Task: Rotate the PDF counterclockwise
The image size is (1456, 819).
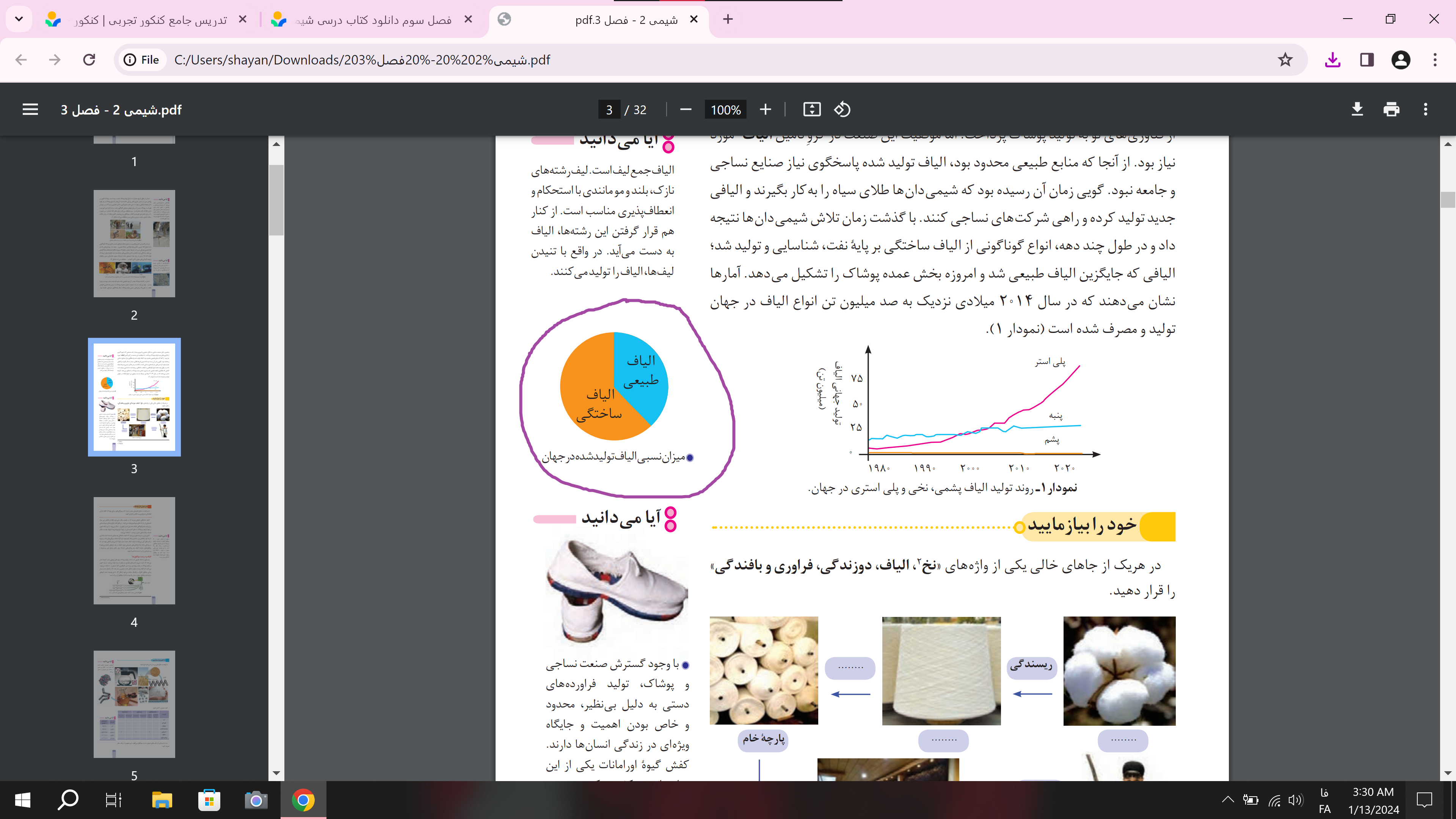Action: pyautogui.click(x=842, y=110)
